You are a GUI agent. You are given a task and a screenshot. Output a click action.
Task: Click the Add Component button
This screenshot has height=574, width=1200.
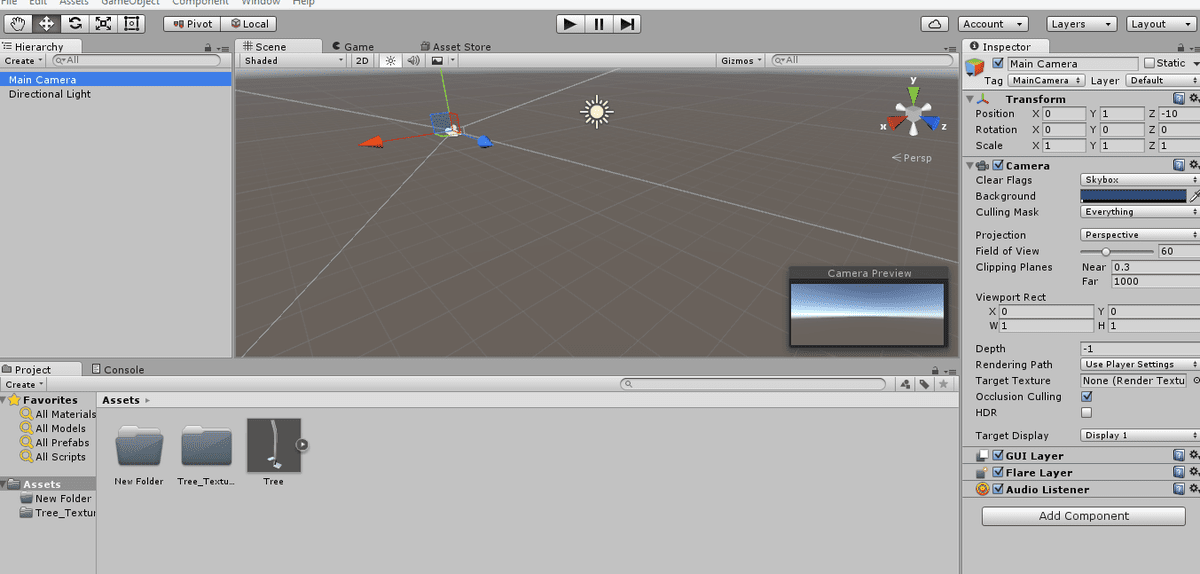click(x=1083, y=516)
